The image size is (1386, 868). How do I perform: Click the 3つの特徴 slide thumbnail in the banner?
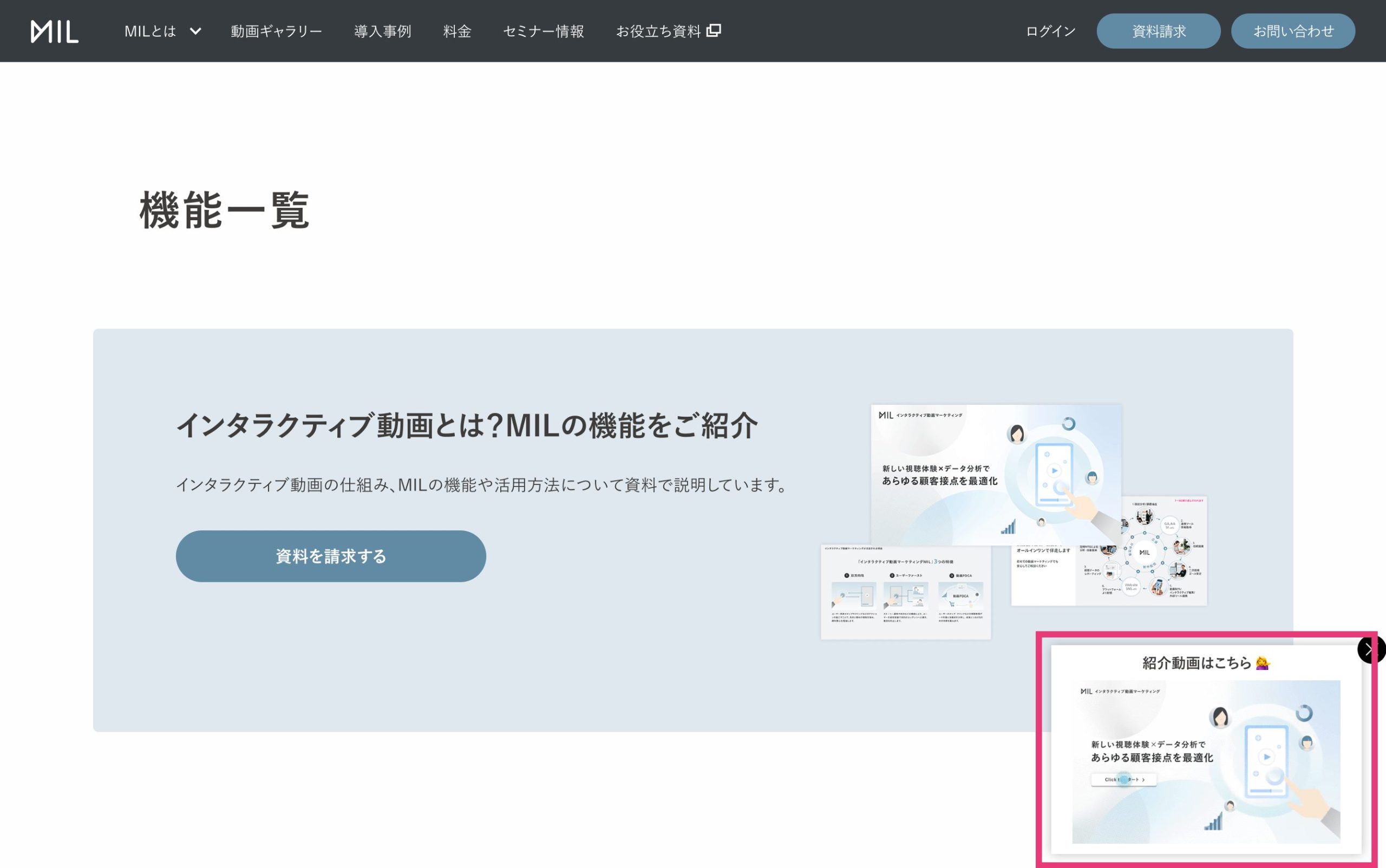(906, 593)
